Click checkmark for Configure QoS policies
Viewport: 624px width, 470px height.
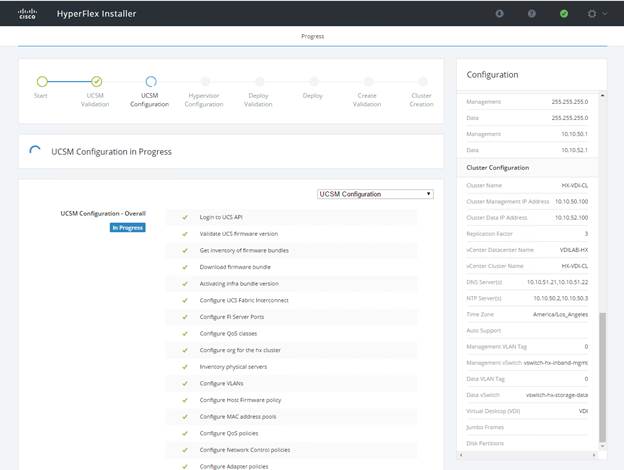185,433
